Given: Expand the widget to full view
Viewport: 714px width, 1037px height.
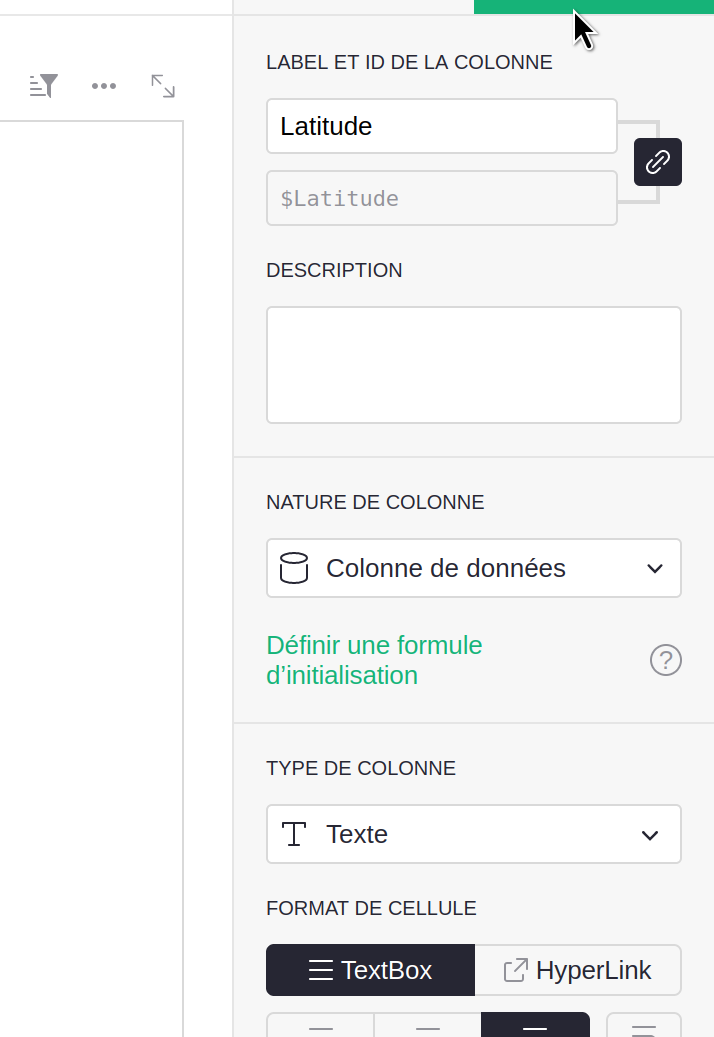Looking at the screenshot, I should [163, 86].
